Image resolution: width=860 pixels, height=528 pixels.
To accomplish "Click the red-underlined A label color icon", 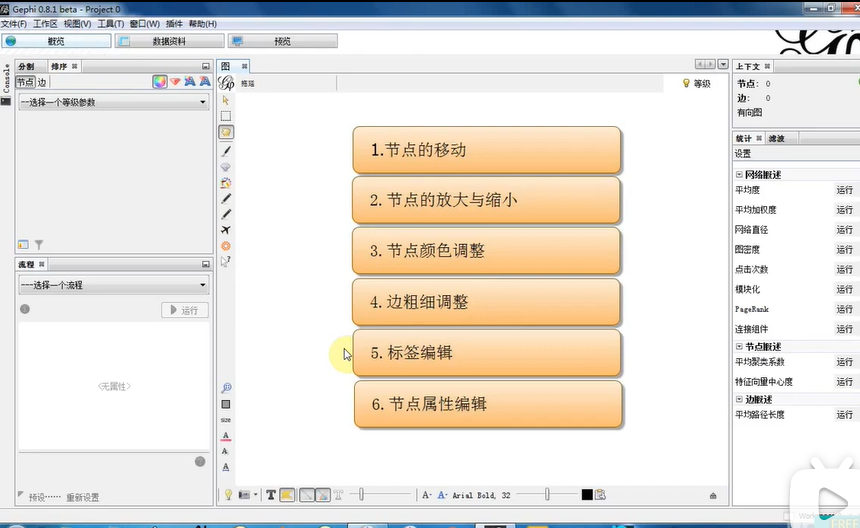I will 225,436.
